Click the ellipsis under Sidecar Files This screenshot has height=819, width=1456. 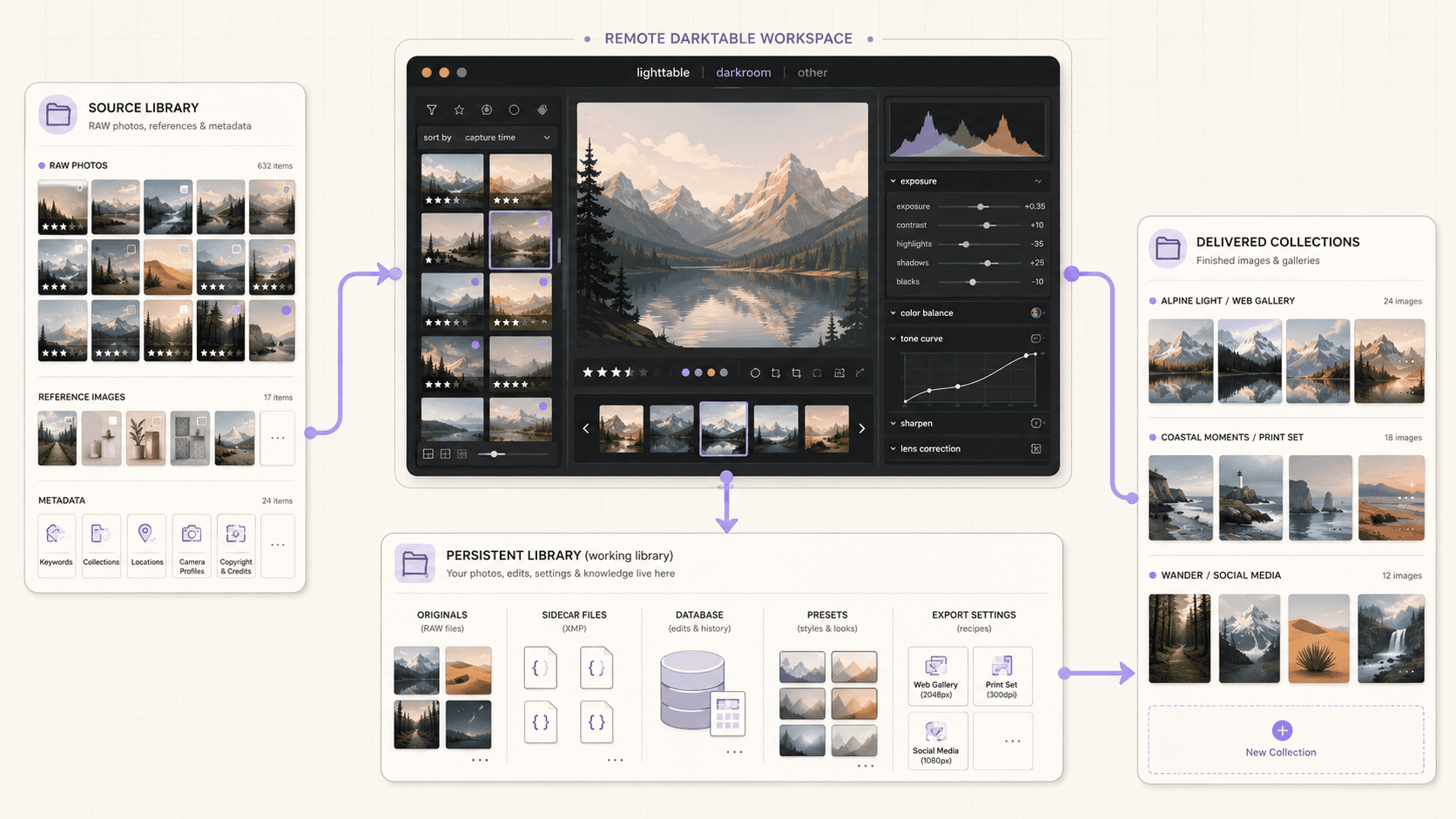pos(615,760)
